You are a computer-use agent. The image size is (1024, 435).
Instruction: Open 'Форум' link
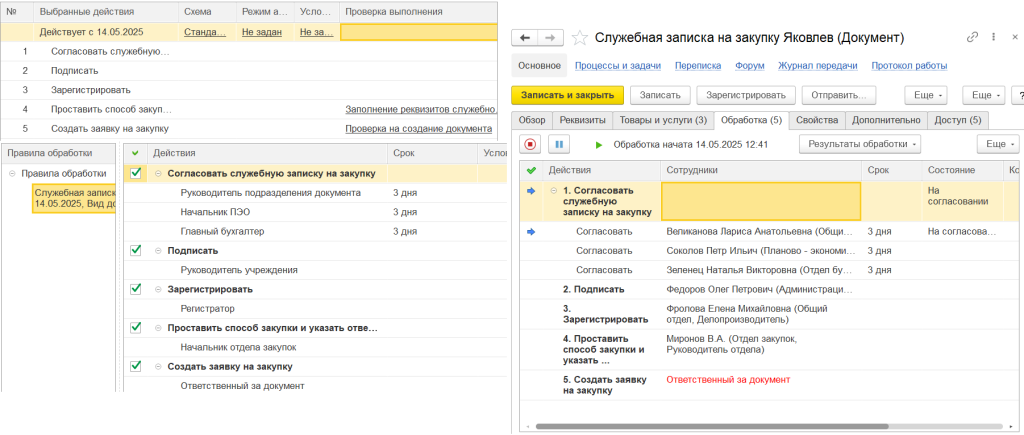click(750, 66)
